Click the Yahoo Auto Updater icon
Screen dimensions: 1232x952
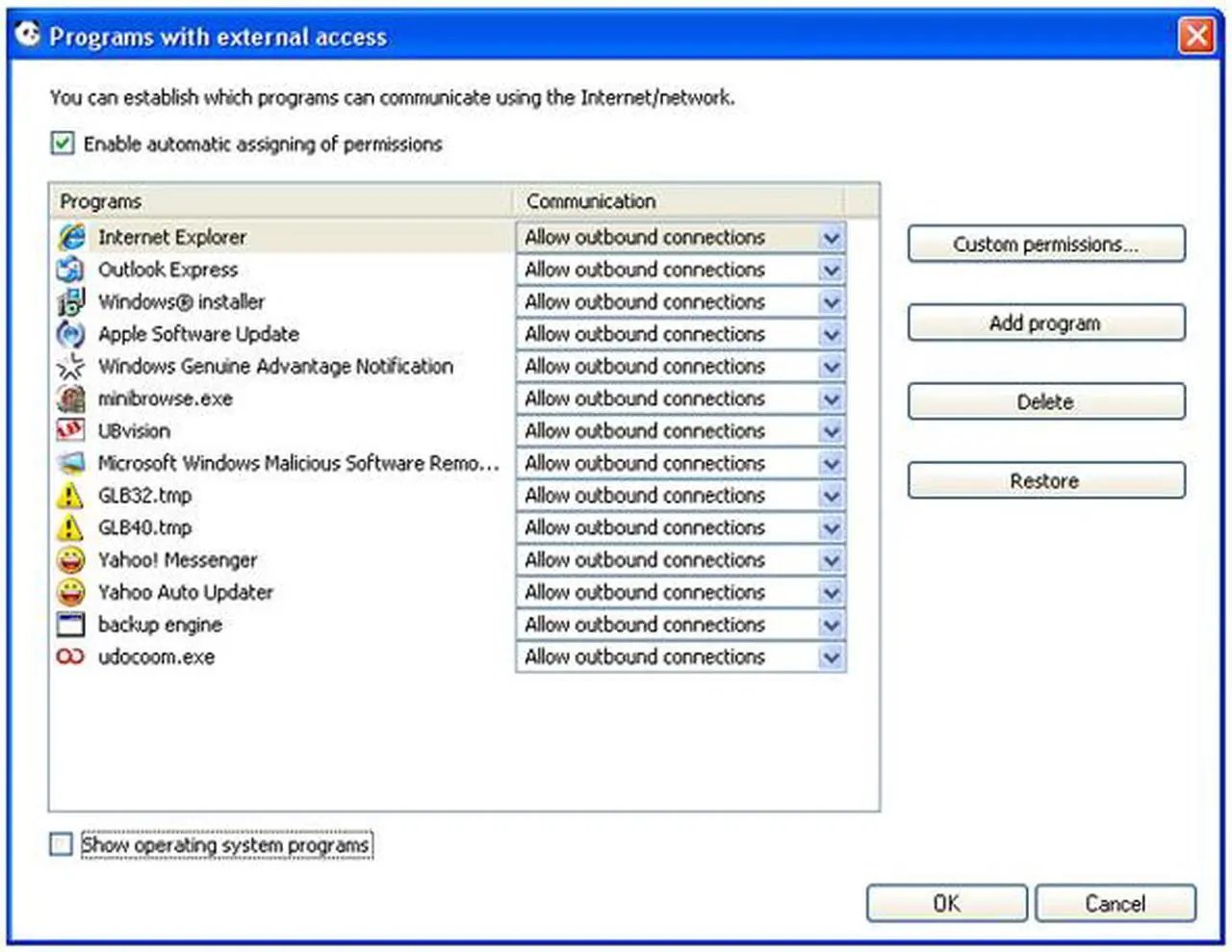(71, 592)
